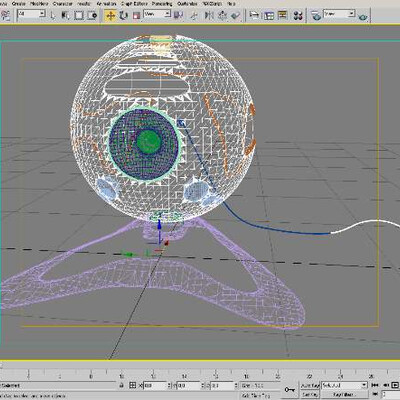Open the Rendering menu
400x400 pixels.
pyautogui.click(x=162, y=4)
